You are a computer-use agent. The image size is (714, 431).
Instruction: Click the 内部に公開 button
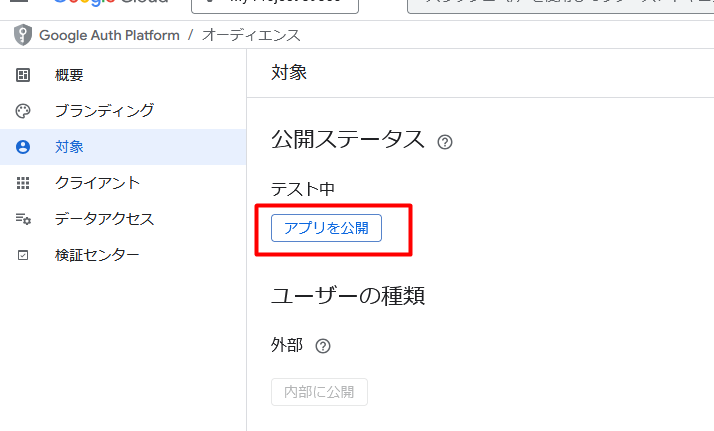pyautogui.click(x=319, y=392)
